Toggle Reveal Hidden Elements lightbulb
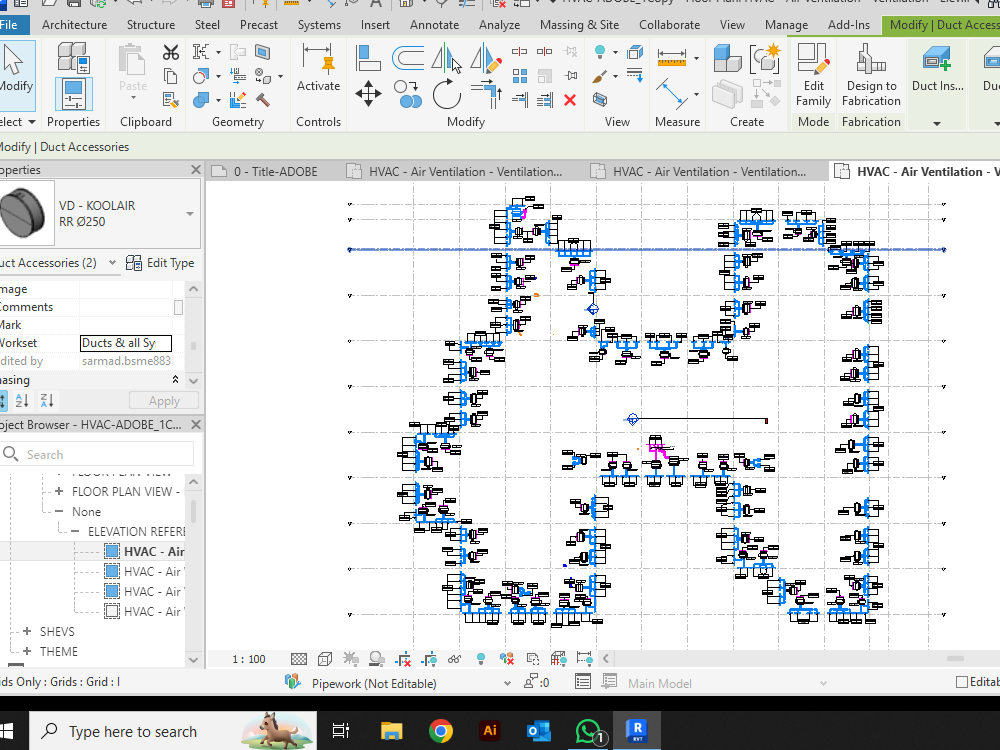1000x750 pixels. coord(481,659)
